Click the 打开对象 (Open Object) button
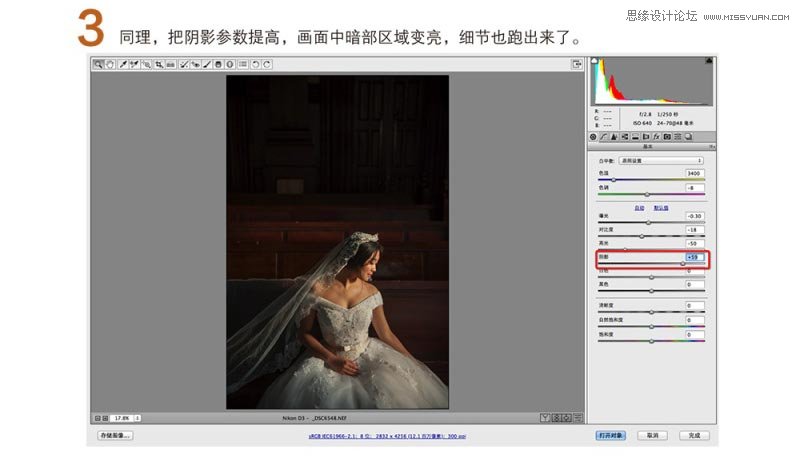The width and height of the screenshot is (800, 462). [x=610, y=436]
